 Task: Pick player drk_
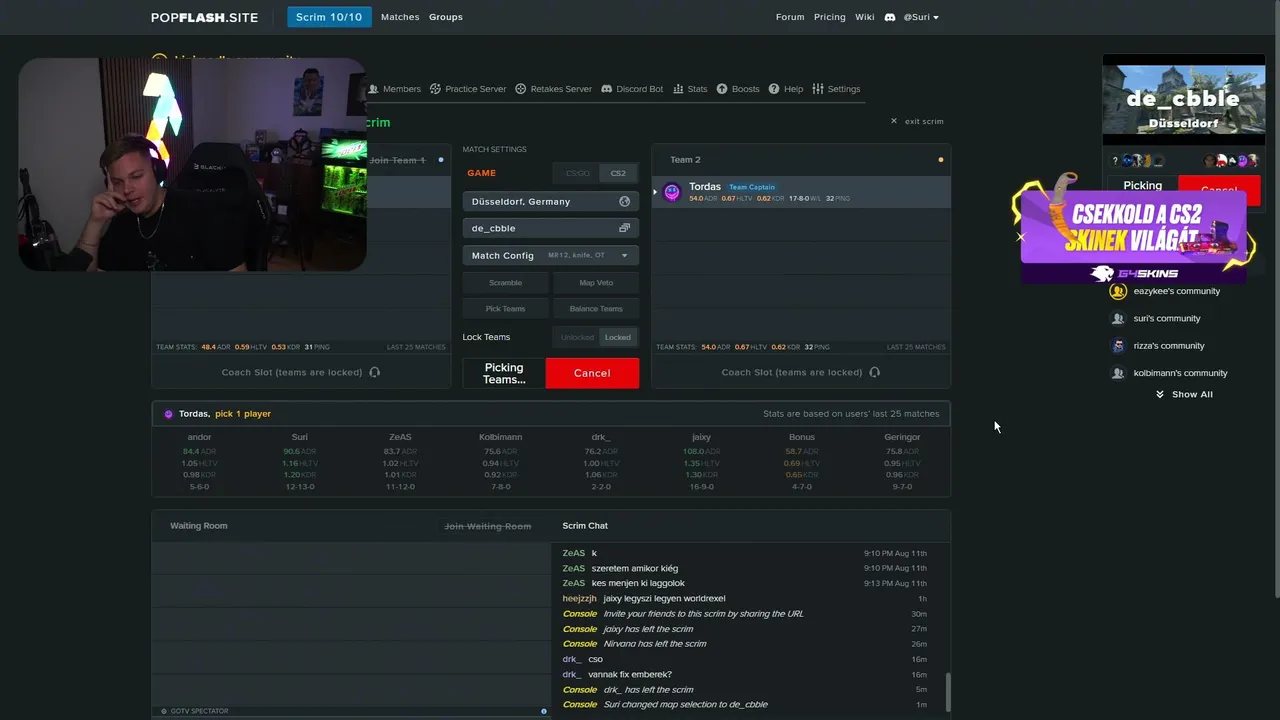coord(601,461)
